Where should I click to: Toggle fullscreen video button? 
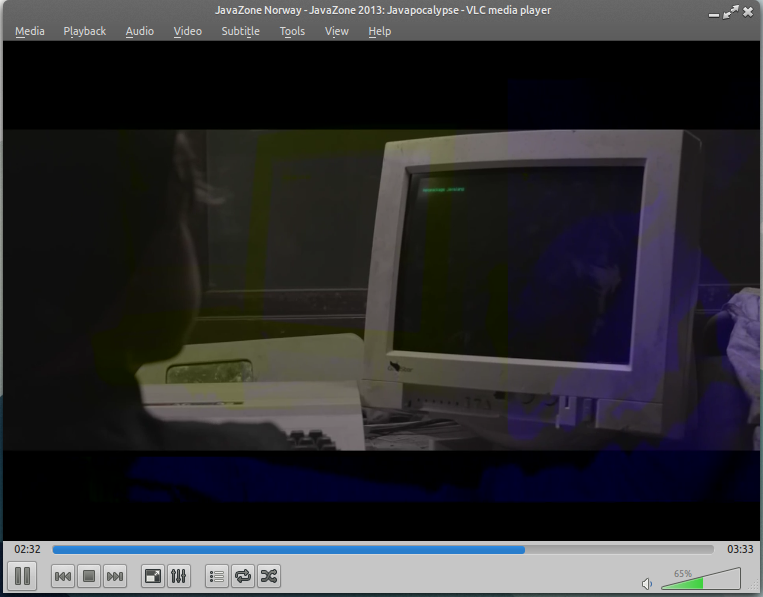coord(153,577)
